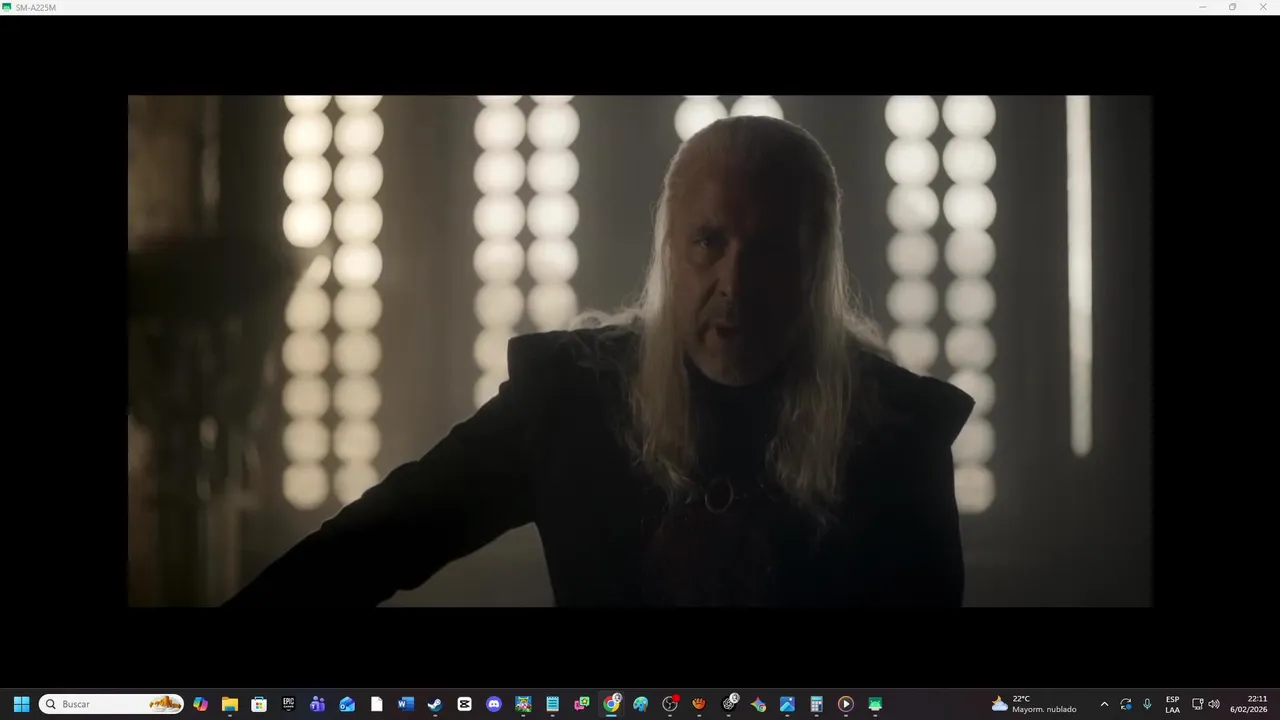The width and height of the screenshot is (1280, 720).
Task: Click the microphone tray icon
Action: tap(1147, 704)
